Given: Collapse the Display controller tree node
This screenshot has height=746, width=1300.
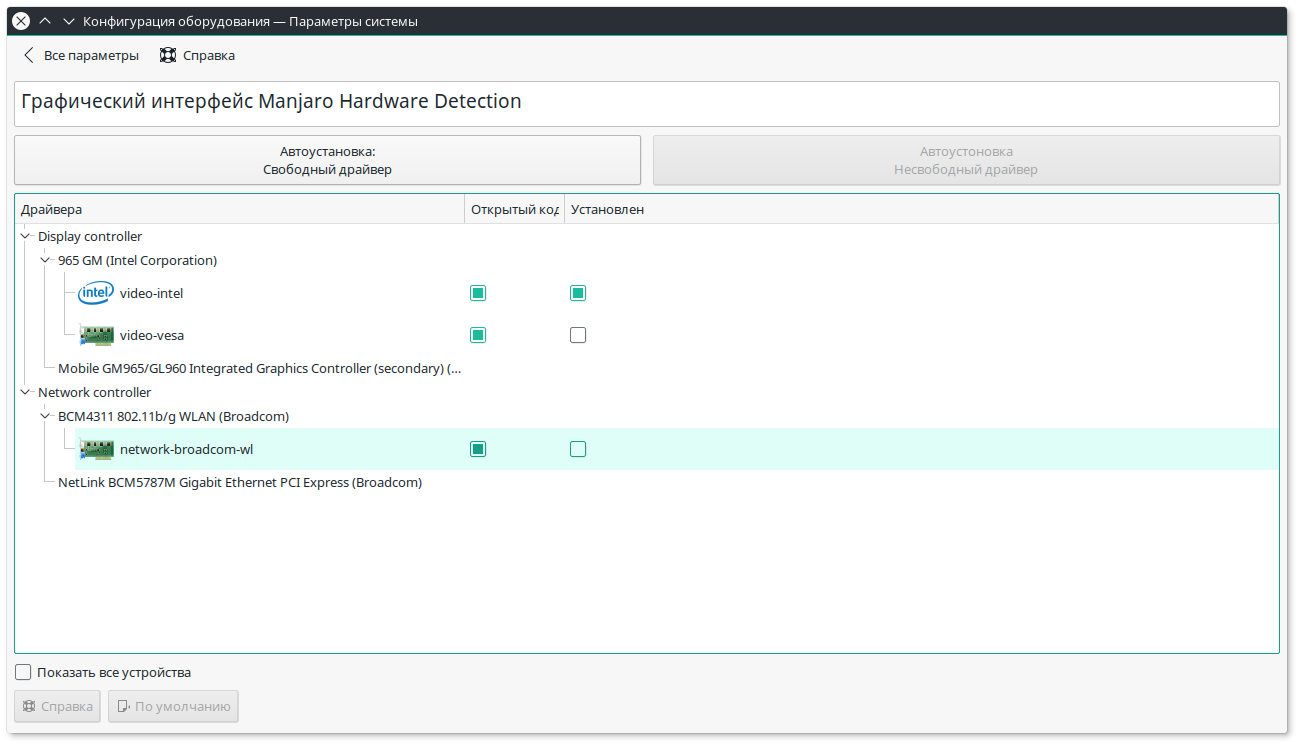Looking at the screenshot, I should point(26,236).
